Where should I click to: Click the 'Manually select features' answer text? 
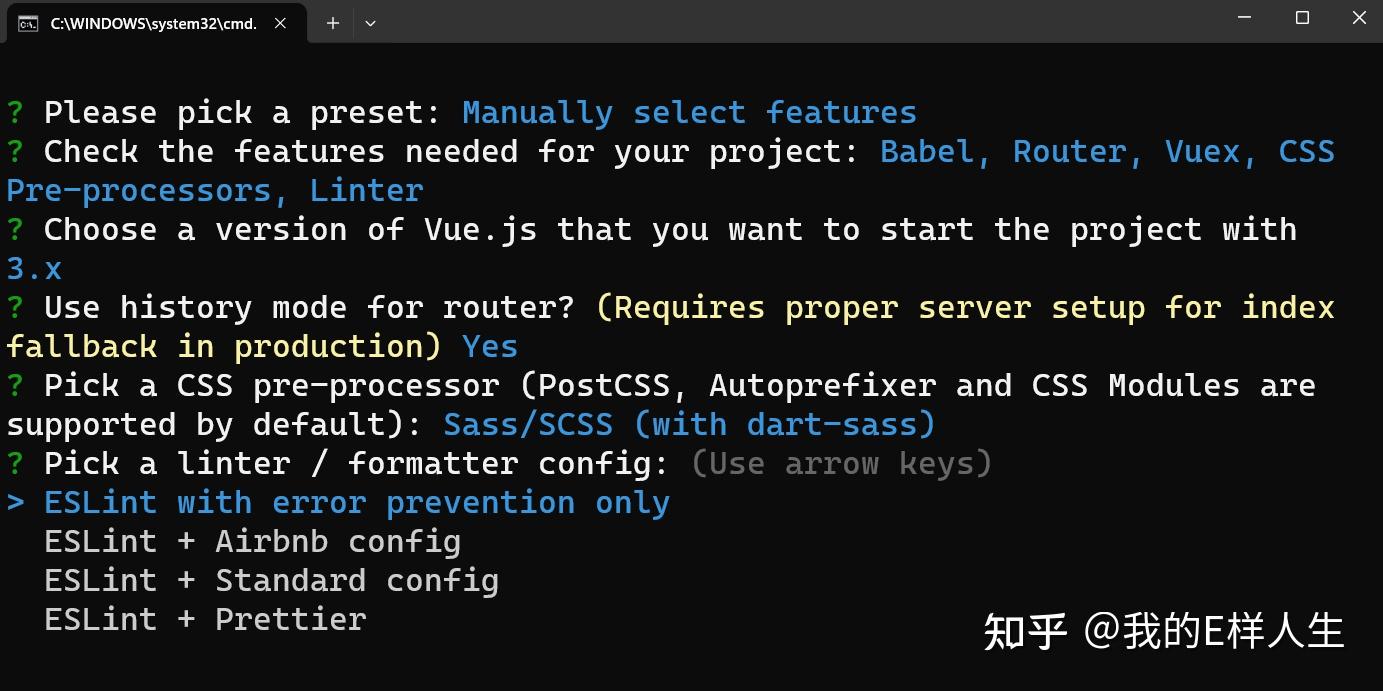[x=689, y=113]
